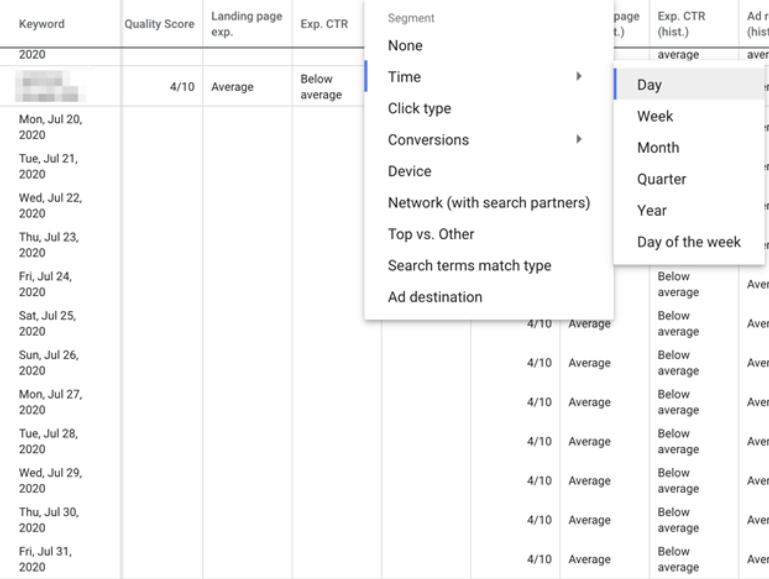Select None in the Segment menu

(x=405, y=46)
